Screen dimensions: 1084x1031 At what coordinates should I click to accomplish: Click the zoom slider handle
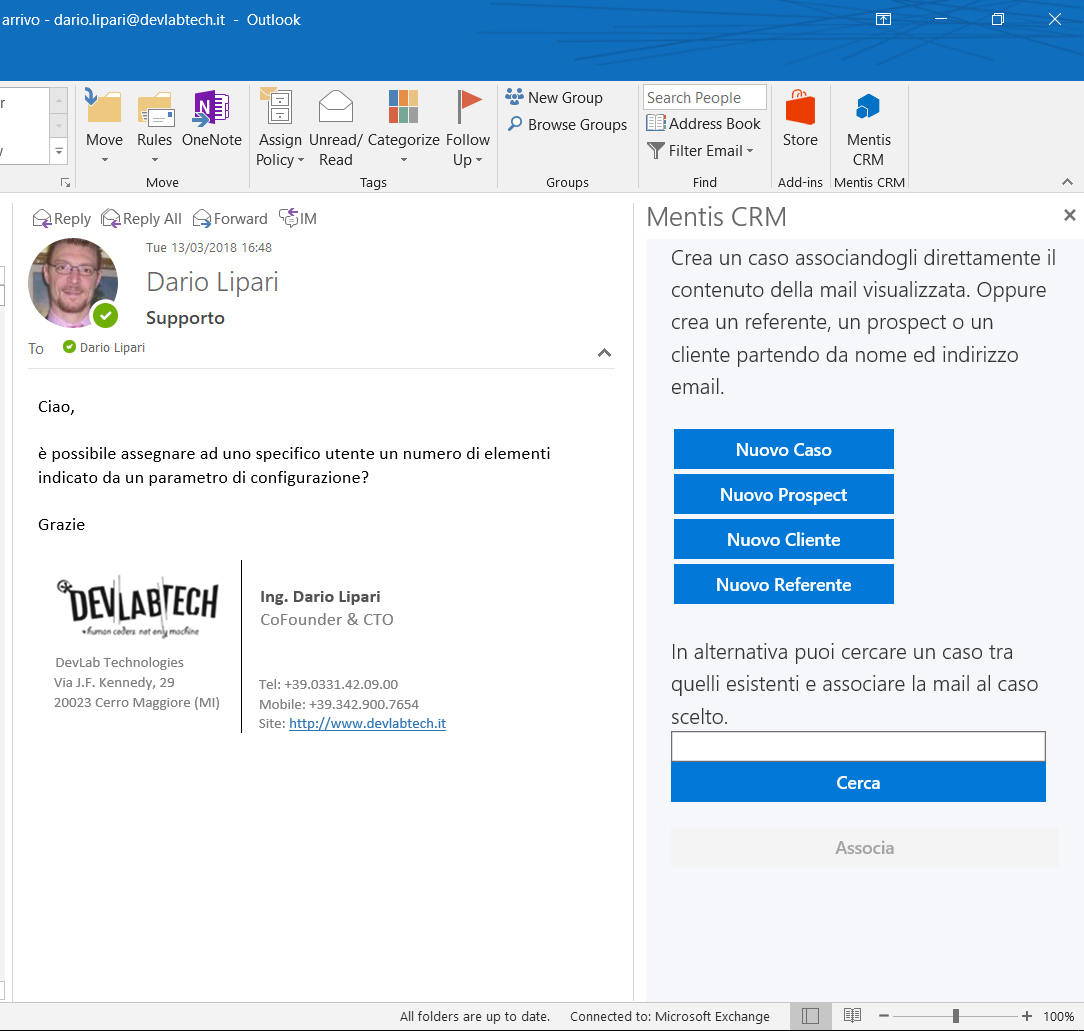pos(955,1016)
